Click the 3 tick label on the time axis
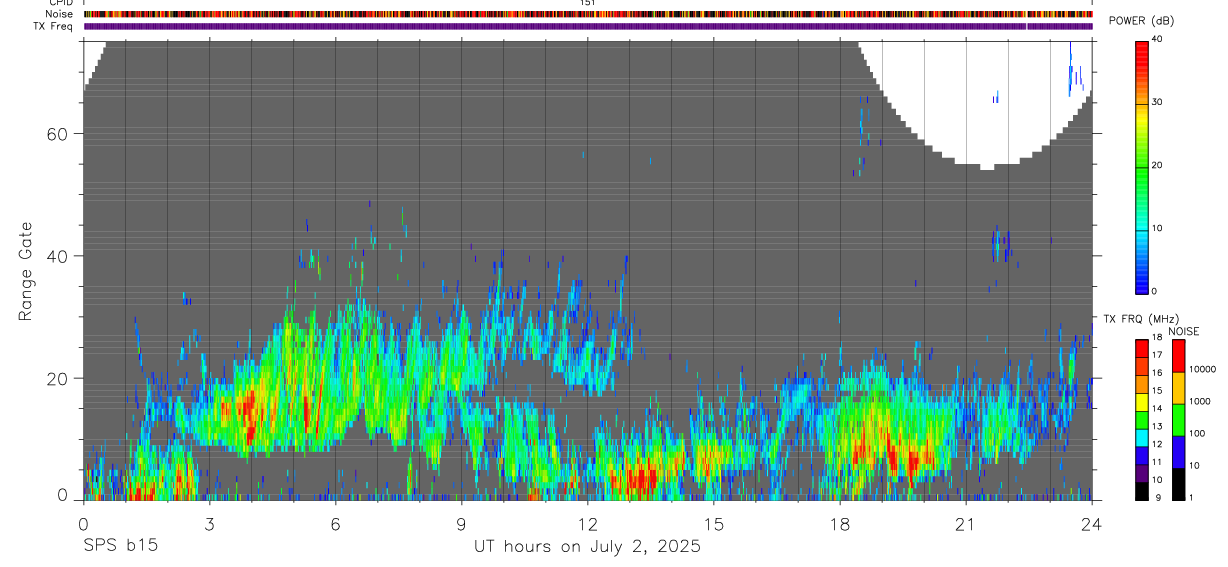Image resolution: width=1228 pixels, height=567 pixels. point(209,524)
